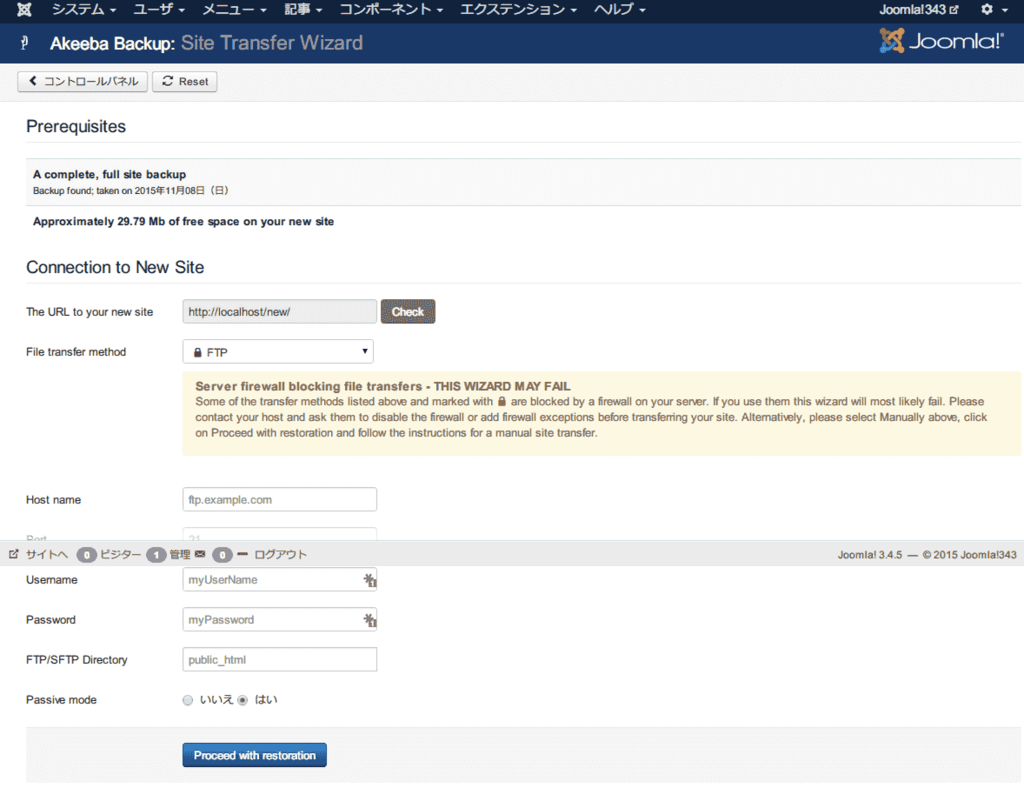
Task: Click the 'Backup found; taken on' date text
Action: [x=131, y=191]
